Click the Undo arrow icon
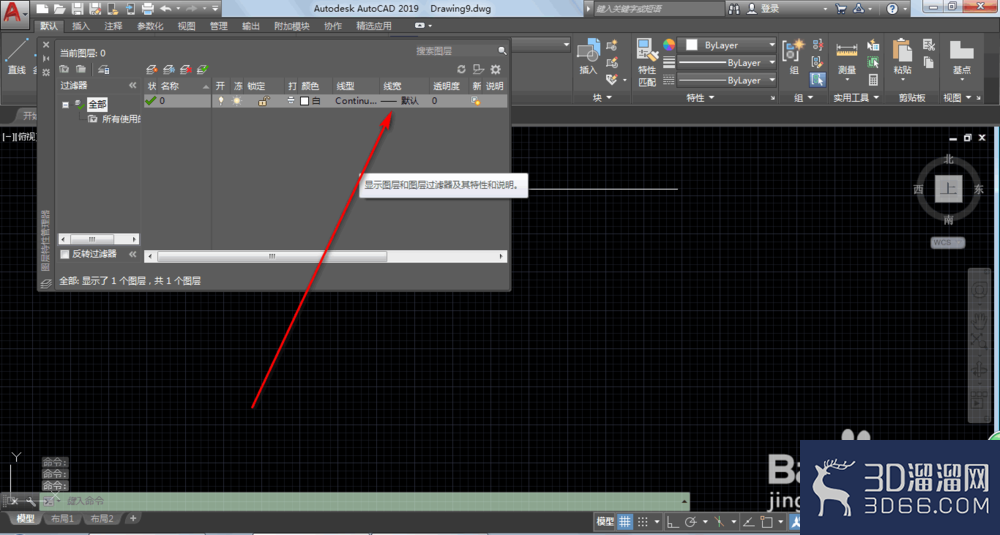Image resolution: width=1000 pixels, height=535 pixels. pos(165,9)
